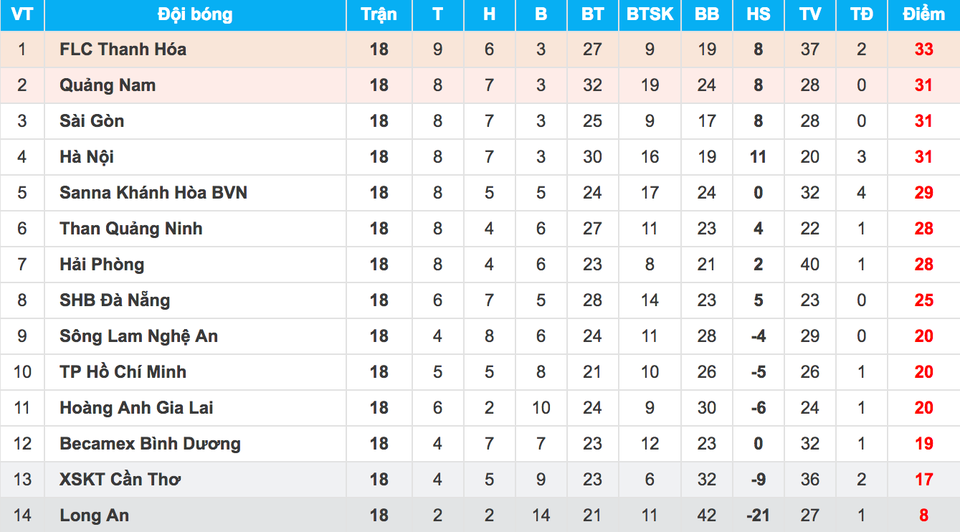Open Hoàng Anh Gia Lai team
The height and width of the screenshot is (532, 960).
click(136, 408)
